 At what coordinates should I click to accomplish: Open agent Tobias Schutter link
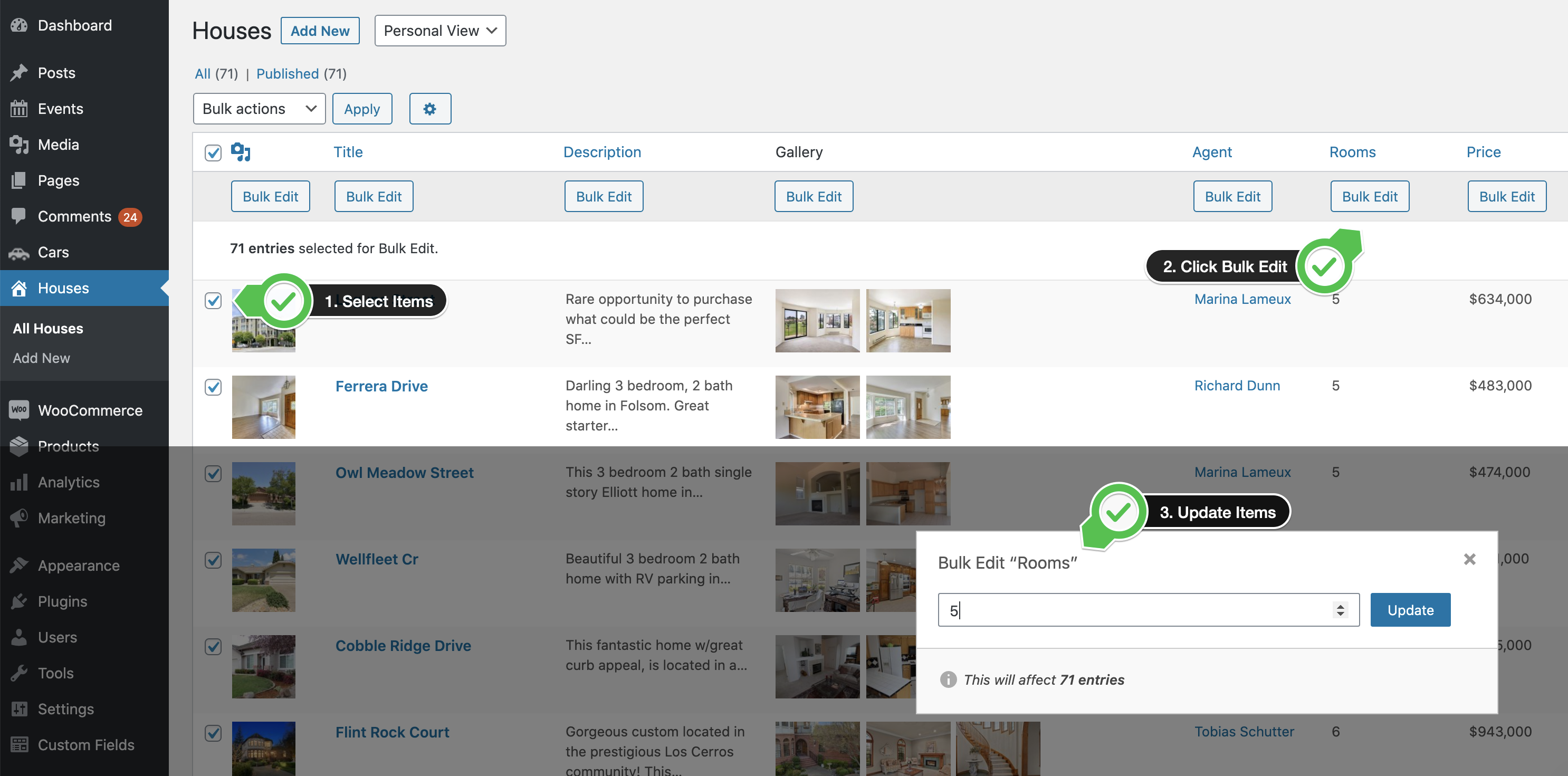pos(1244,732)
